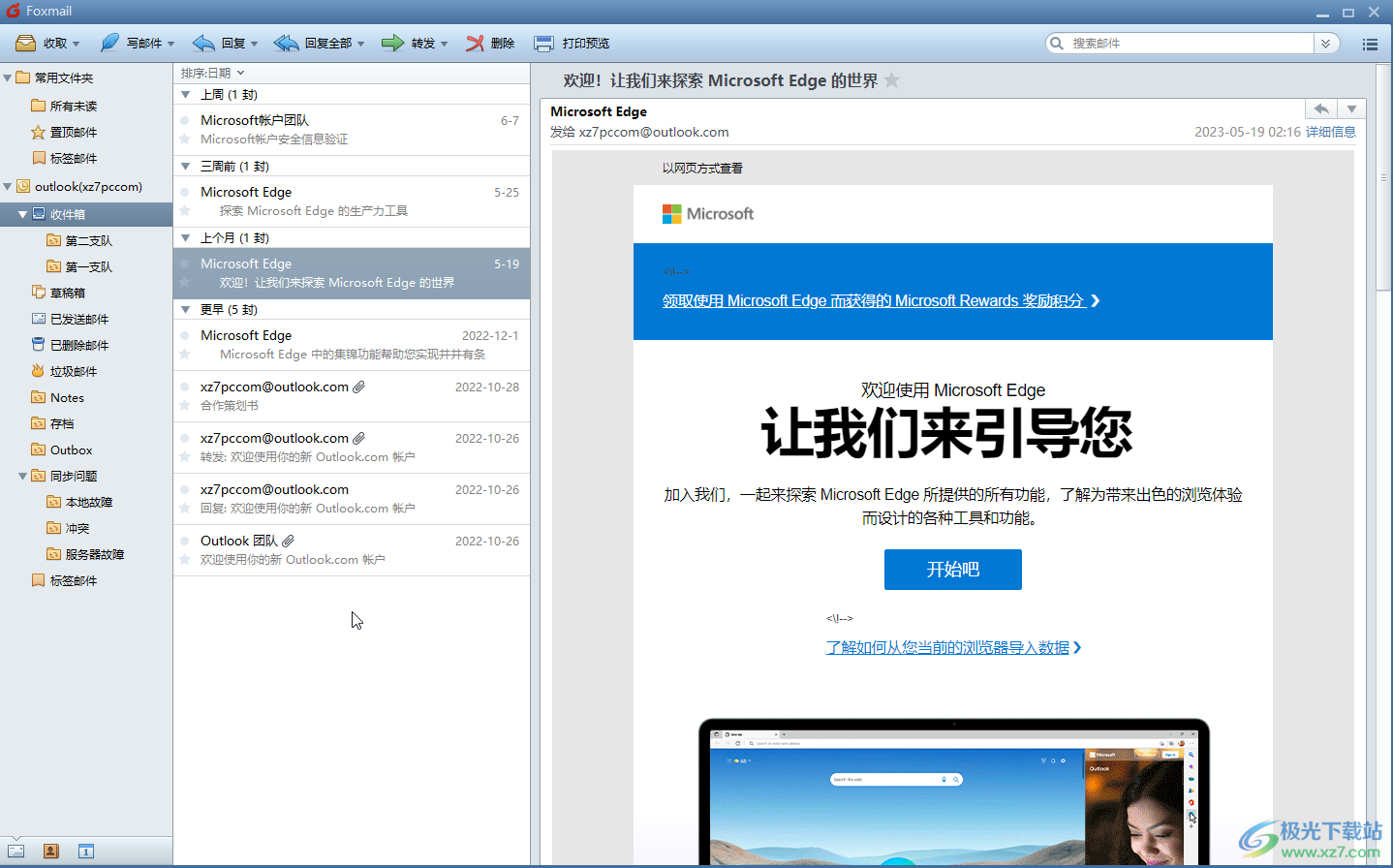Select the 置顶邮件 star folder icon
The image size is (1393, 868).
38,132
